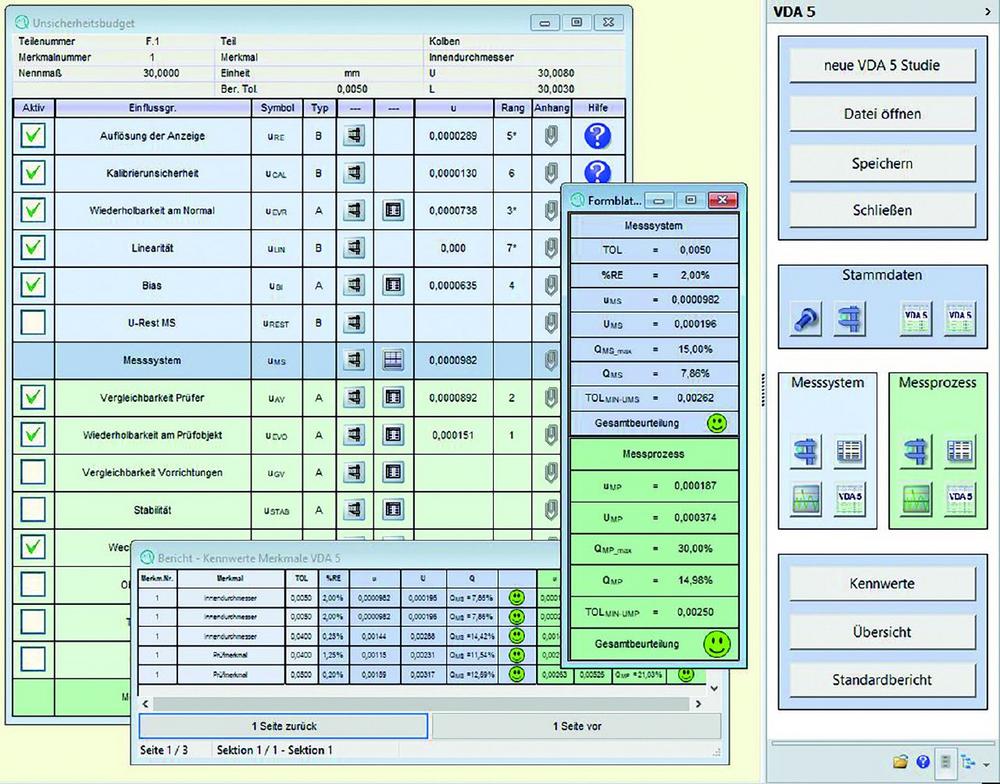The image size is (1000, 784).
Task: Enable Aktiv checkbox for Stabilität
Action: [x=33, y=510]
